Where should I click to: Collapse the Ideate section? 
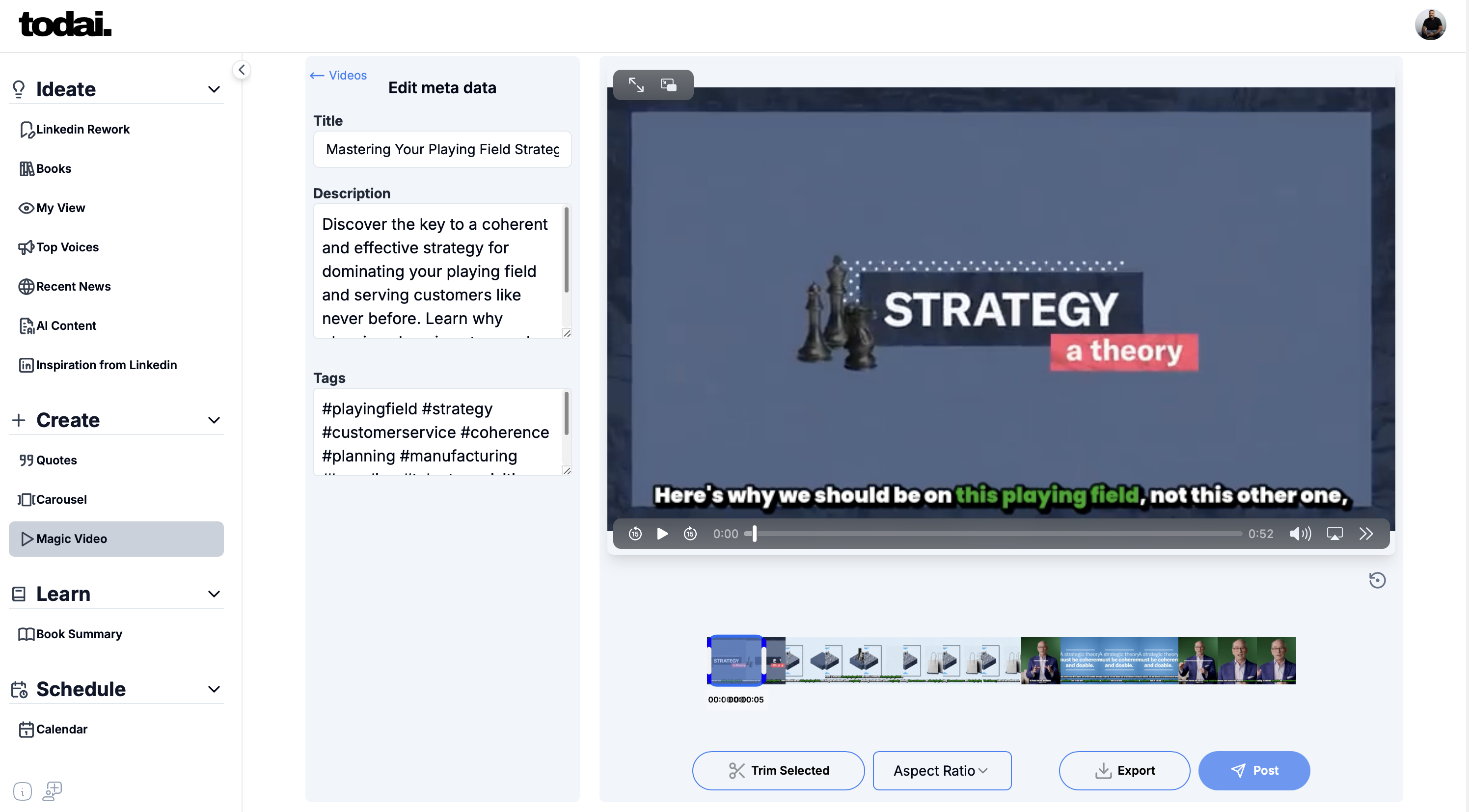click(x=214, y=89)
